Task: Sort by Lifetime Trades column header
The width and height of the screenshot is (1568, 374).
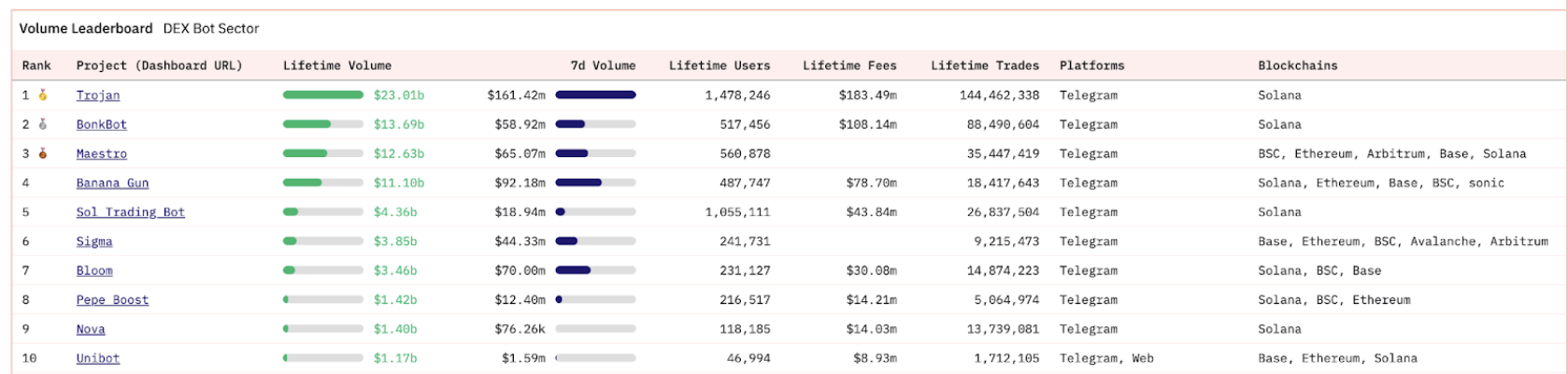Action: [985, 65]
